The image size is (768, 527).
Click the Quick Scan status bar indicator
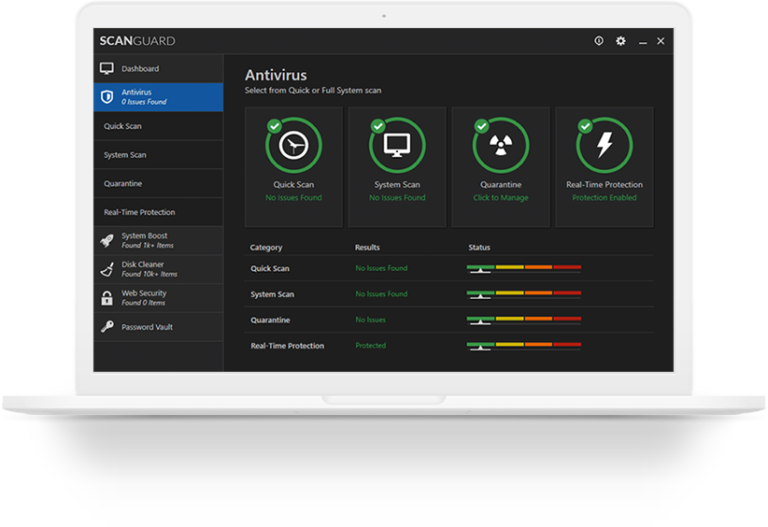pos(524,268)
